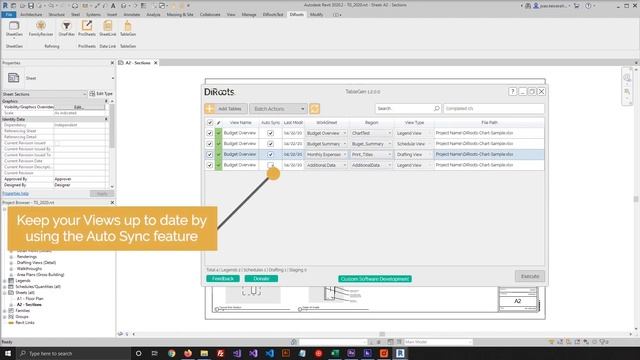
Task: Open the Print_Titles region dropdown
Action: click(371, 154)
